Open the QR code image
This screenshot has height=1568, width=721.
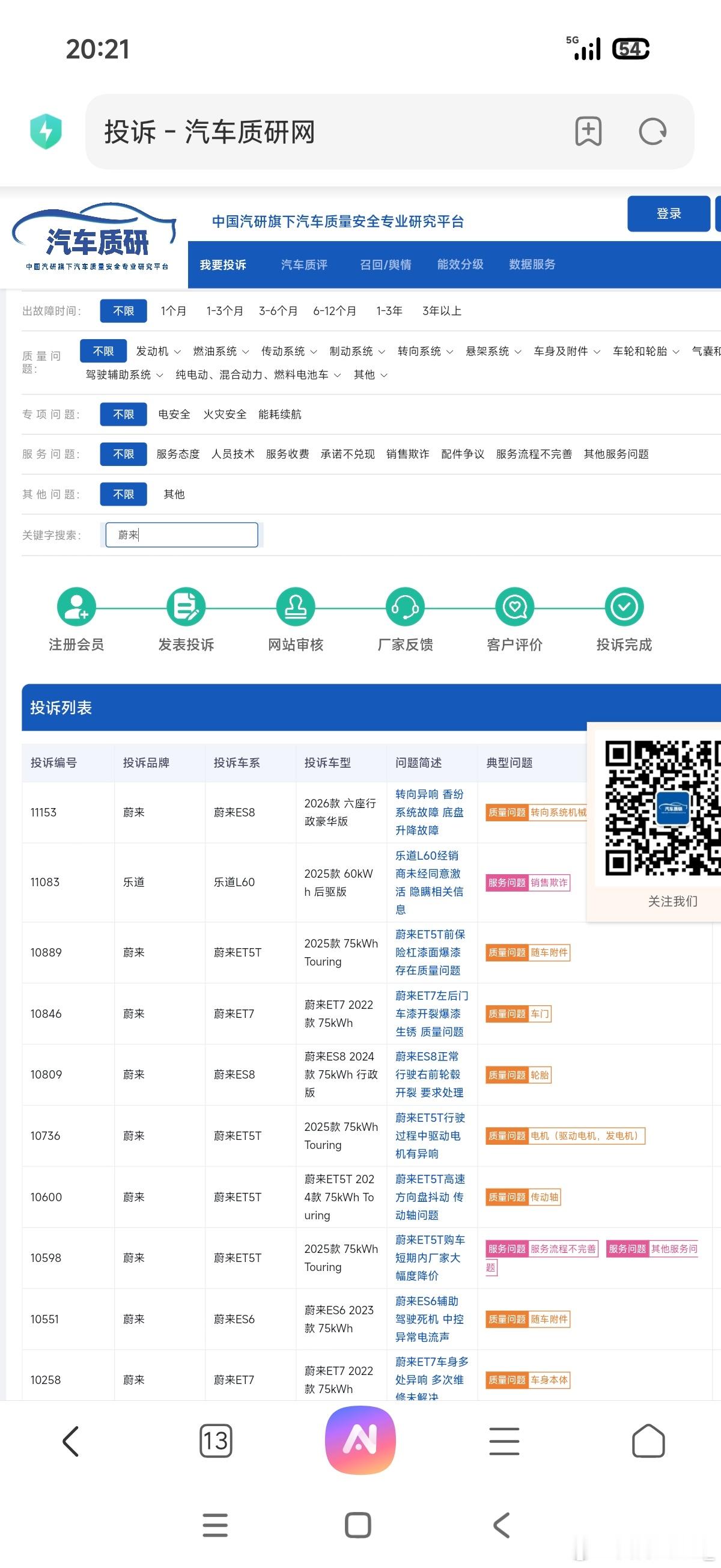[663, 807]
